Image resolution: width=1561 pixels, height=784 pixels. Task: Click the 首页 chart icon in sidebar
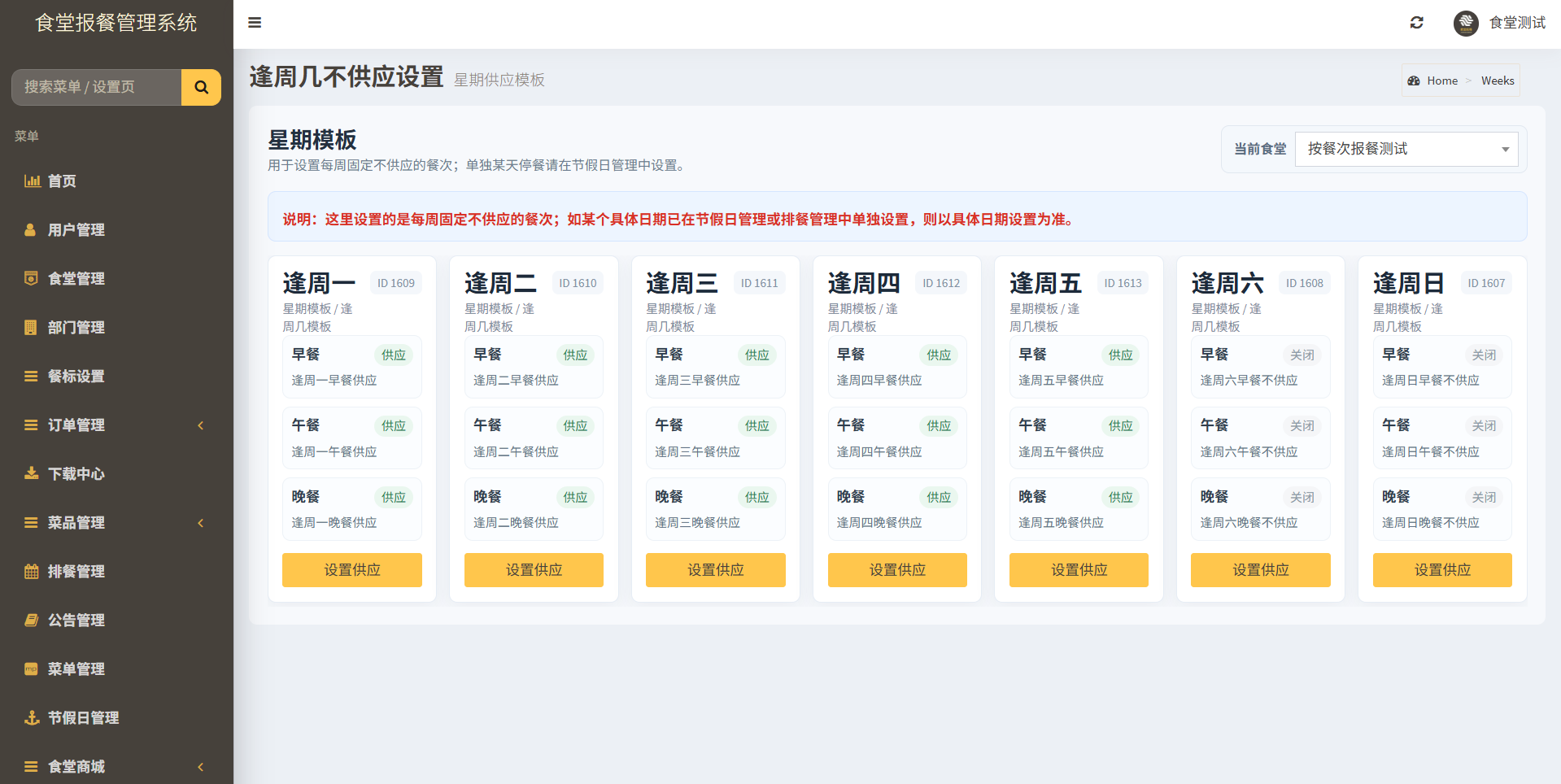(32, 181)
